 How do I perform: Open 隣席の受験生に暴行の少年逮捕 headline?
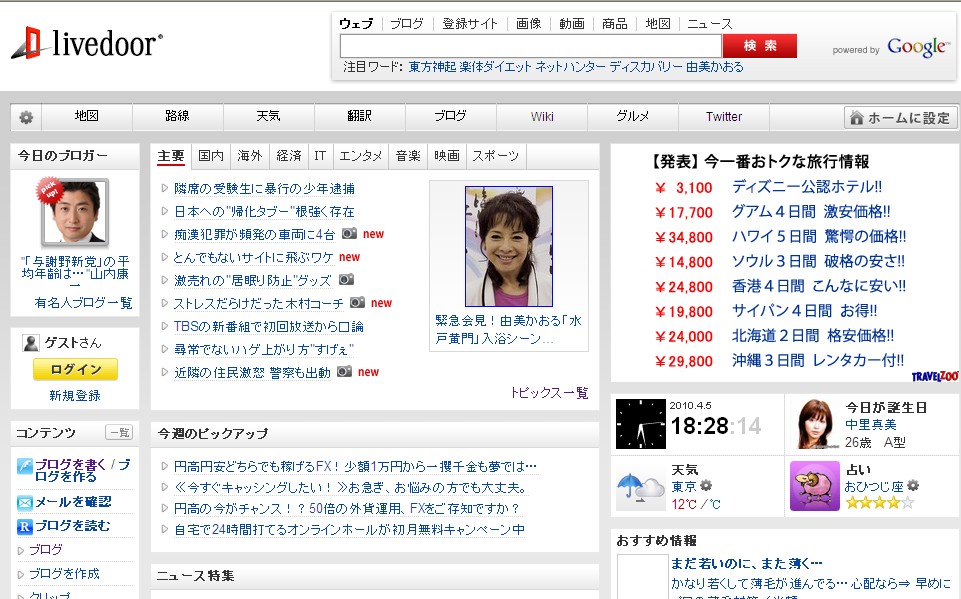tap(264, 188)
